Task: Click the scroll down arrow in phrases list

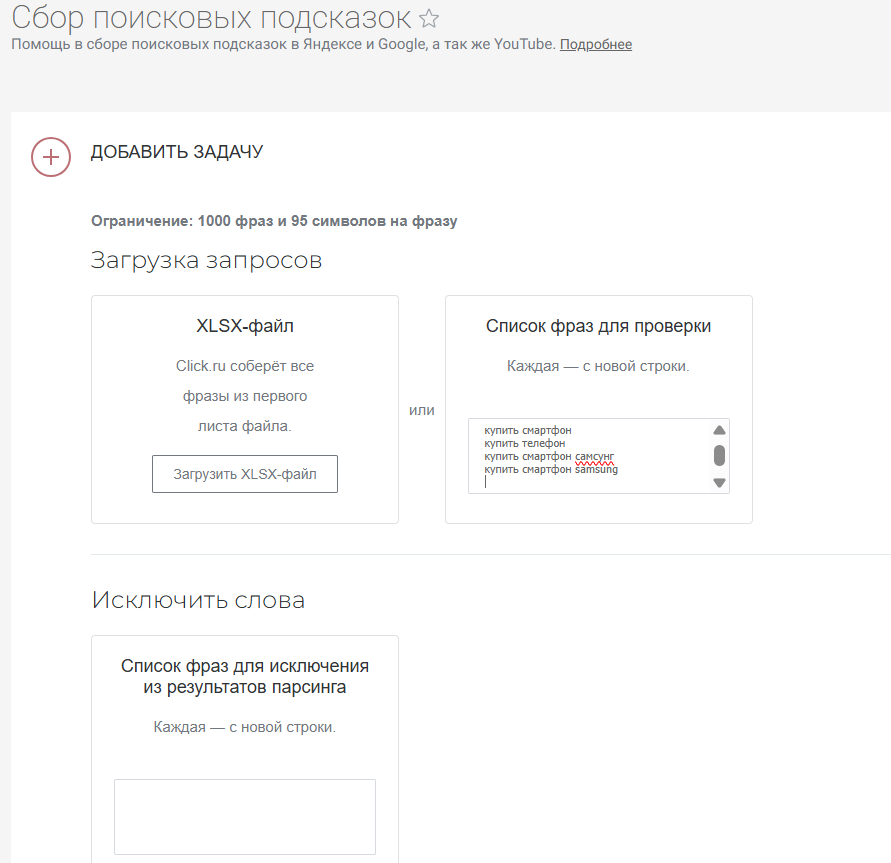Action: click(x=718, y=483)
